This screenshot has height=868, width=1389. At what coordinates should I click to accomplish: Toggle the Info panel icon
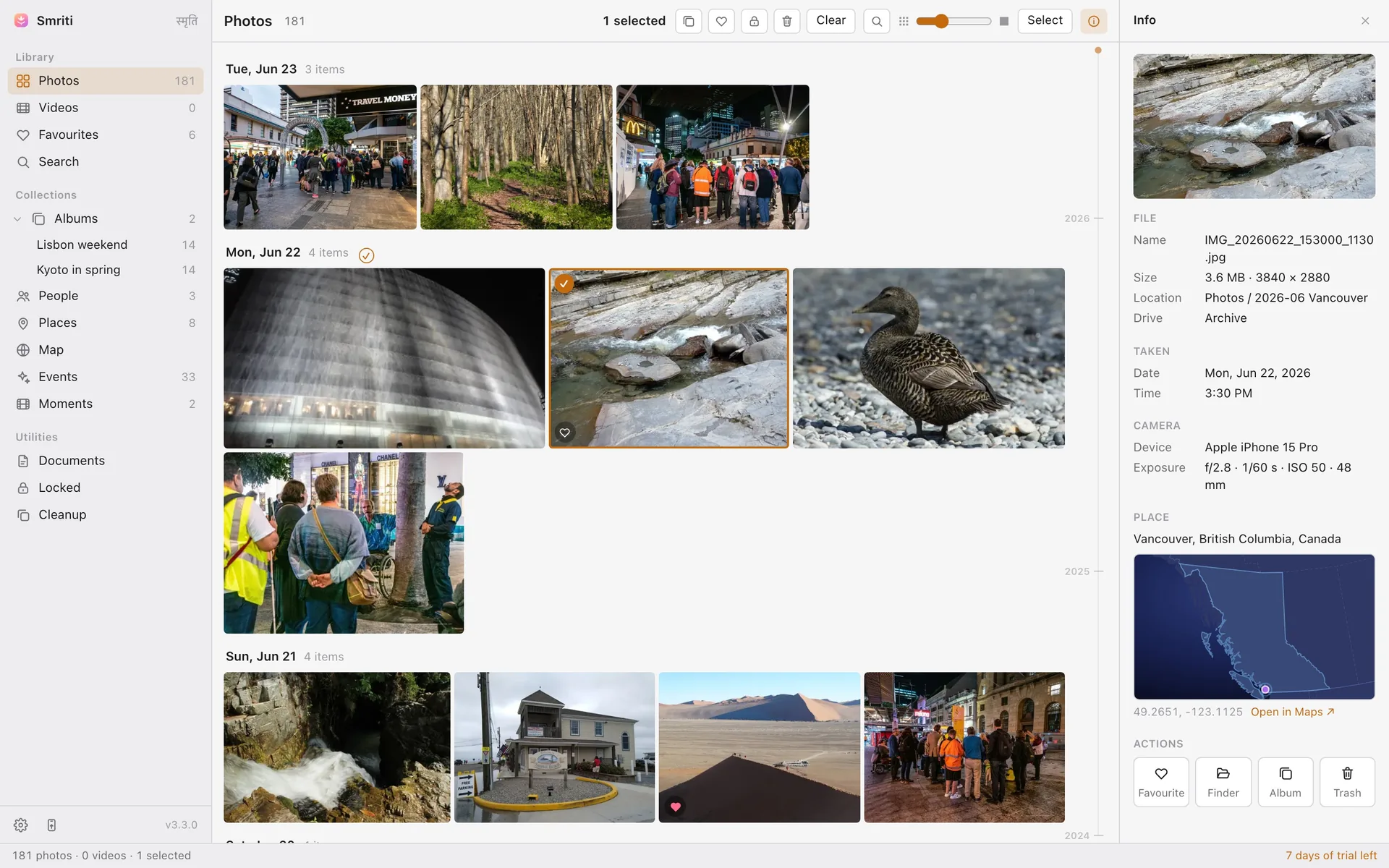[1094, 21]
